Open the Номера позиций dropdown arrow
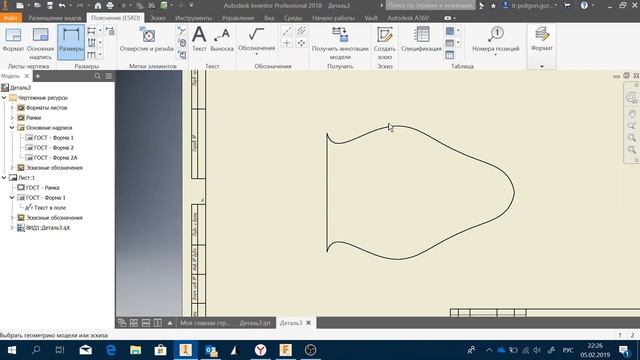Viewport: 640px width, 360px height. click(x=496, y=55)
